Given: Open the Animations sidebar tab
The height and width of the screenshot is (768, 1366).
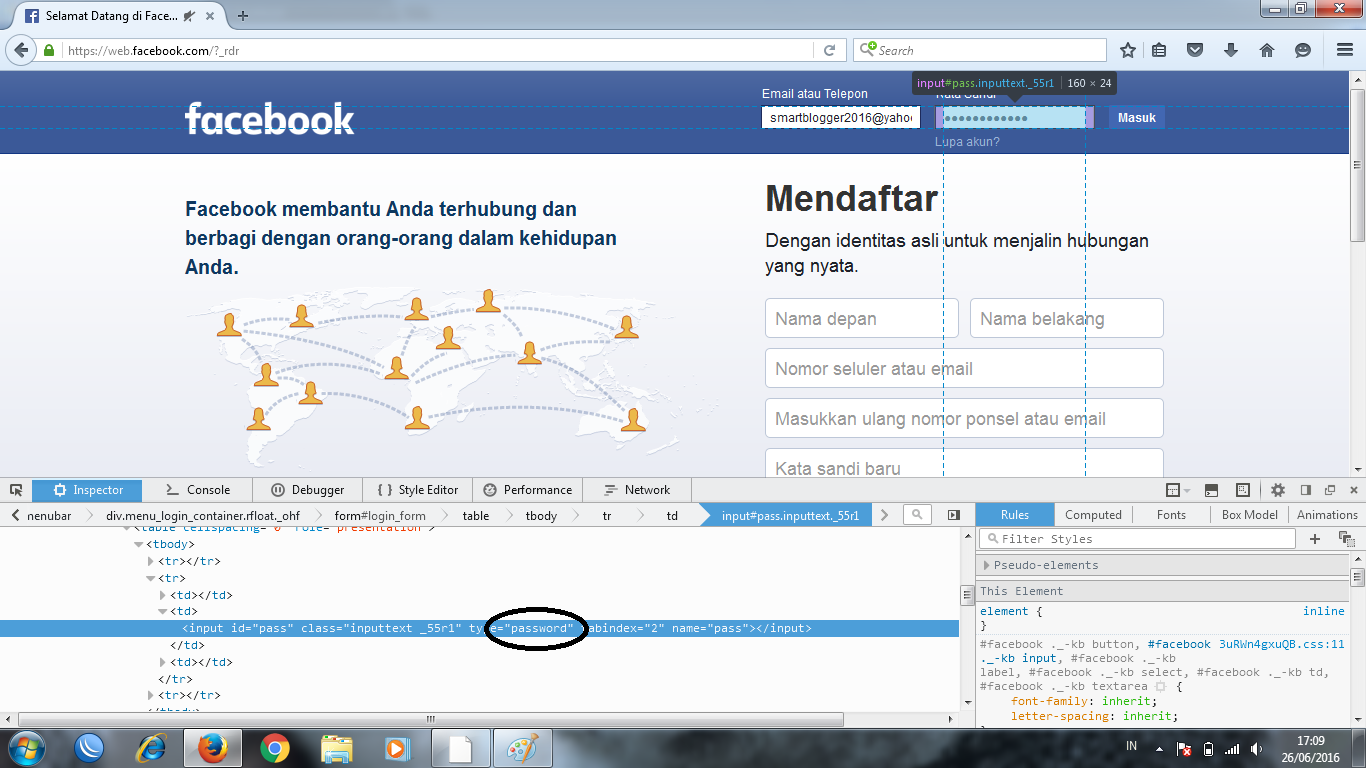Looking at the screenshot, I should pyautogui.click(x=1327, y=515).
